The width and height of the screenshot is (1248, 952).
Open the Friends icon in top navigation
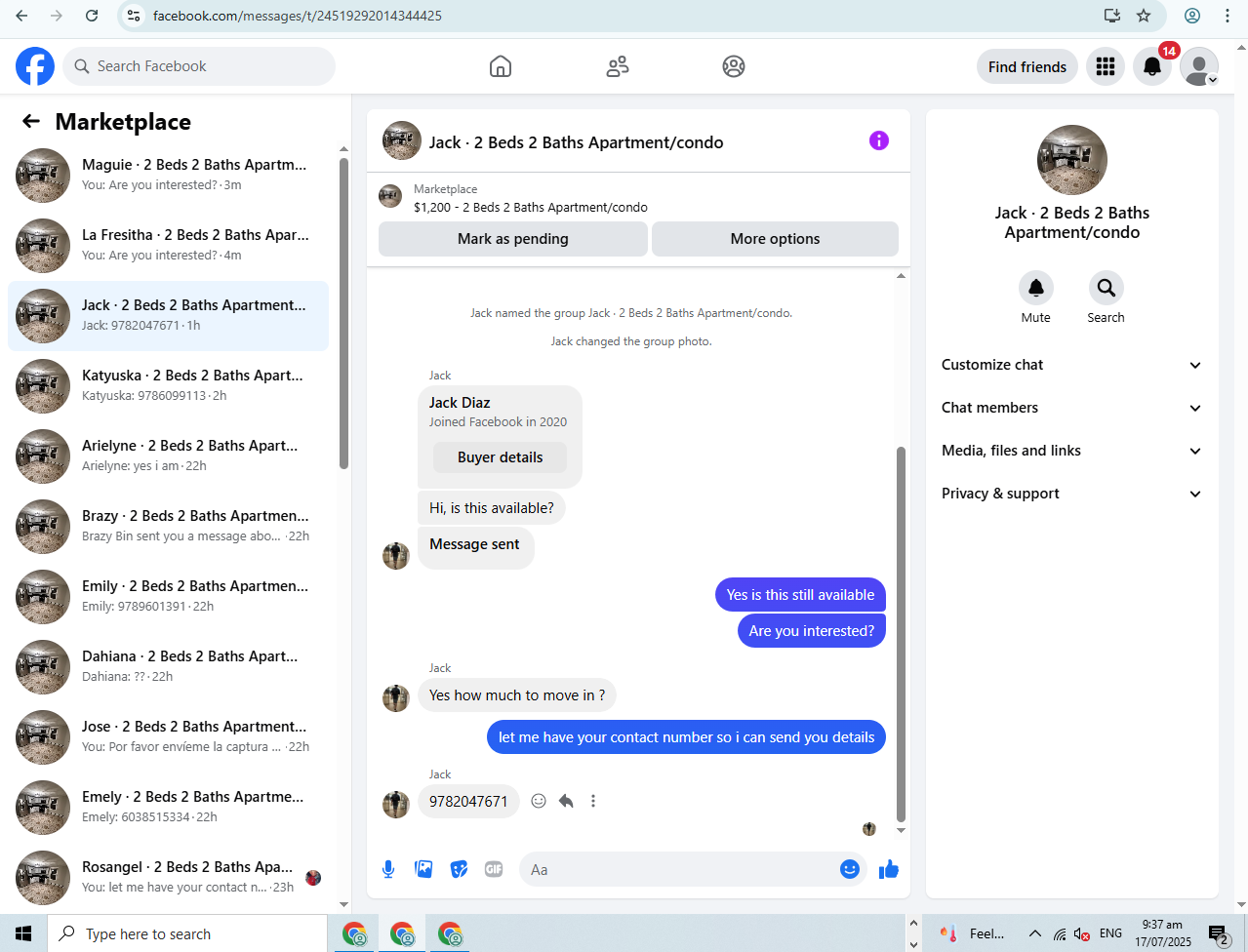(618, 66)
